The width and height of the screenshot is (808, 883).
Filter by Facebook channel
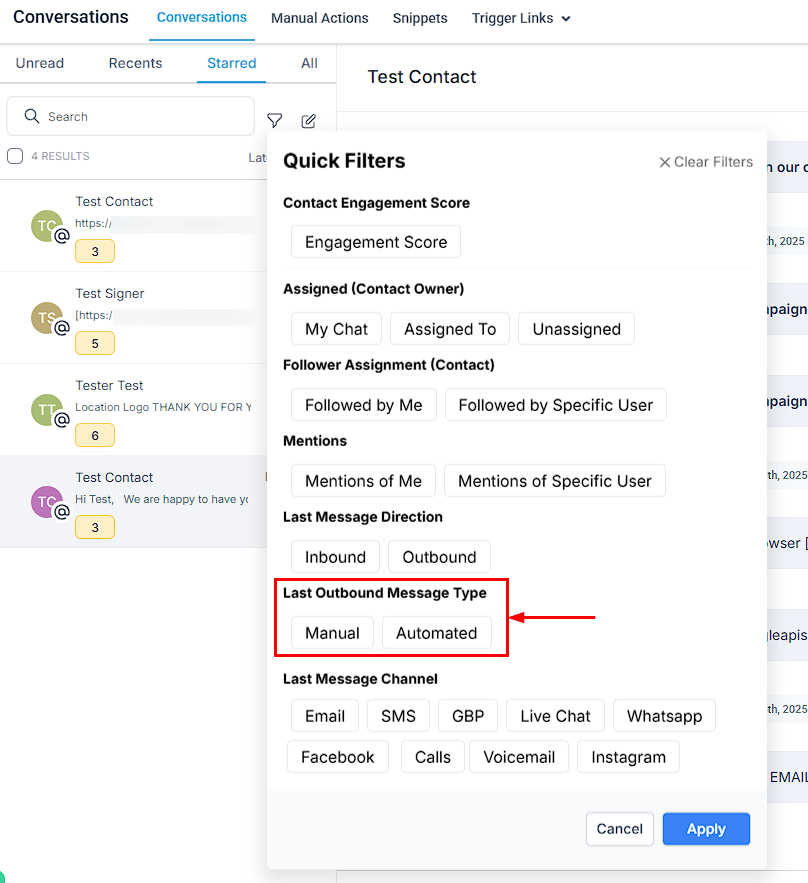(x=337, y=757)
